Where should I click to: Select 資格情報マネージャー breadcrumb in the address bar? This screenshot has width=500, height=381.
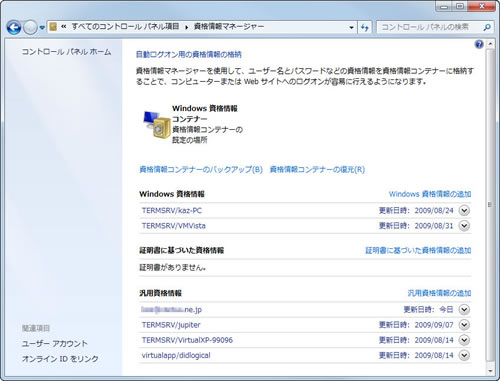click(x=229, y=26)
